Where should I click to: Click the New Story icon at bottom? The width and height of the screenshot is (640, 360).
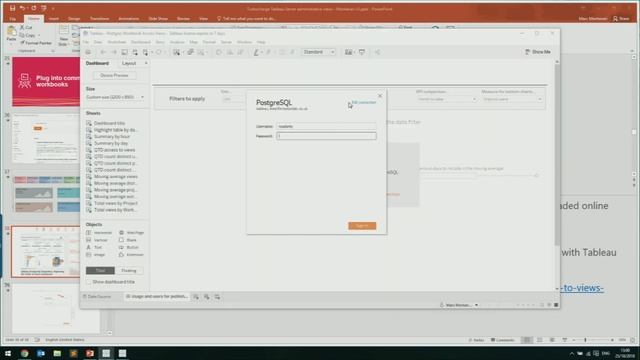217,297
